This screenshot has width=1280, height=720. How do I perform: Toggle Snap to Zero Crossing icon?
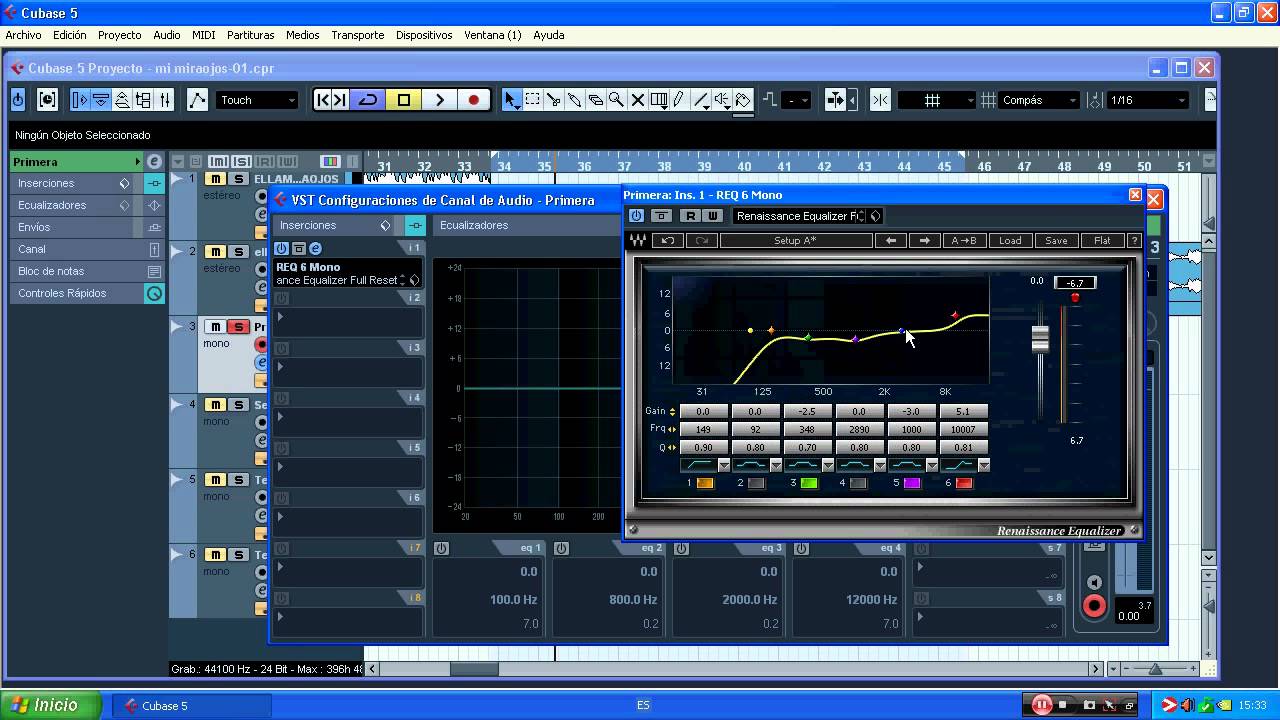tap(880, 99)
